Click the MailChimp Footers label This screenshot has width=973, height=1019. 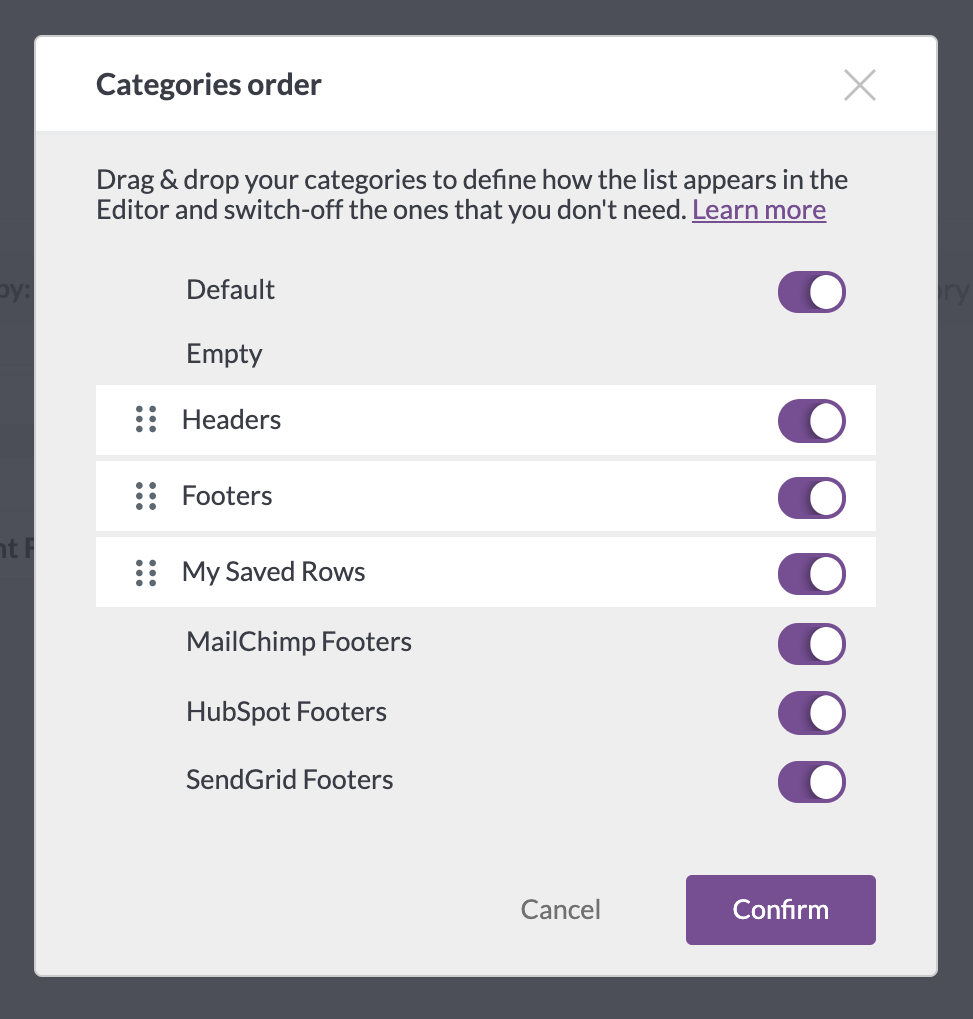click(x=299, y=642)
